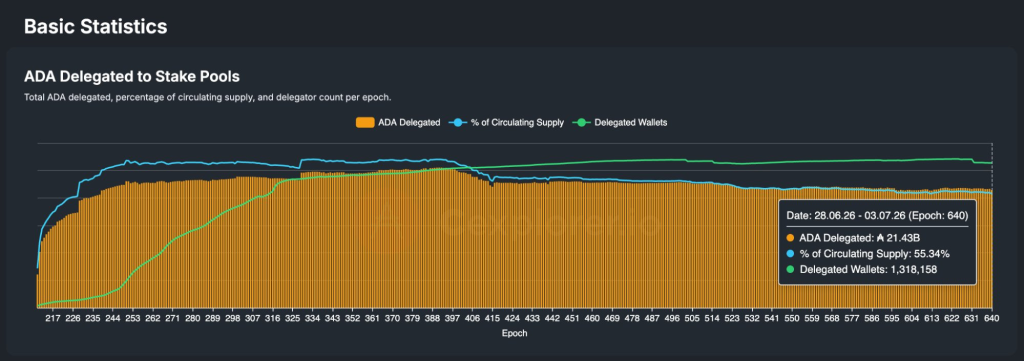
Task: Toggle the ADA Delegated legend series
Action: click(x=398, y=123)
